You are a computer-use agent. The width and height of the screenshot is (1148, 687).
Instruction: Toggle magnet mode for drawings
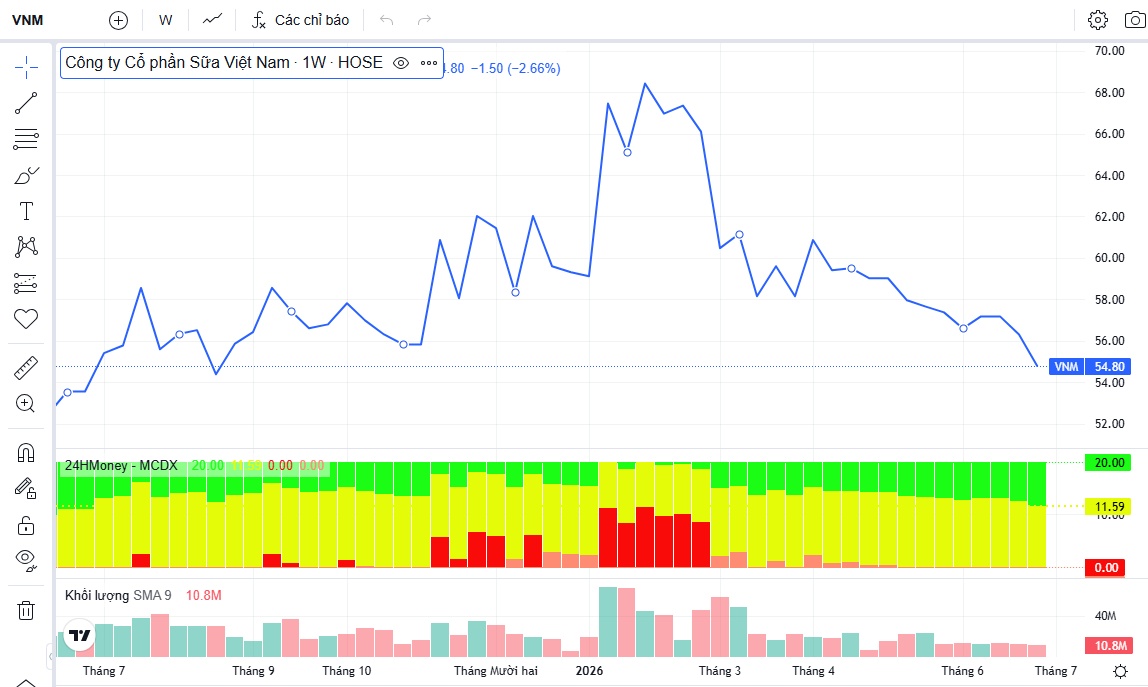click(26, 453)
